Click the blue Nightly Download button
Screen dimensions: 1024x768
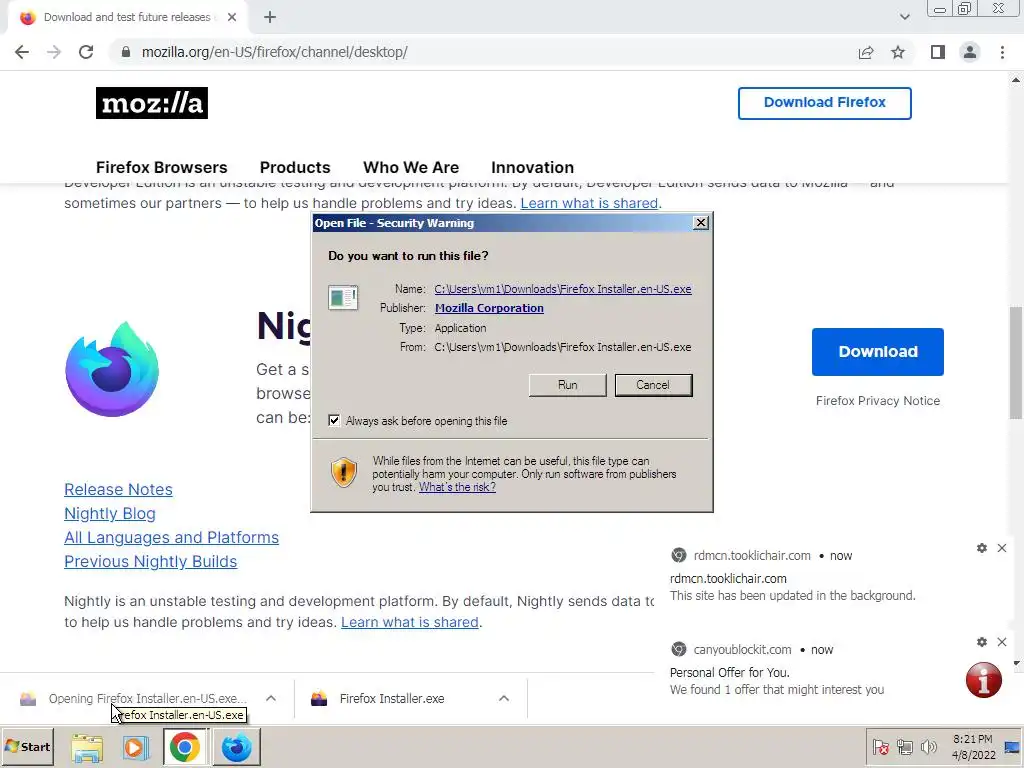tap(878, 352)
